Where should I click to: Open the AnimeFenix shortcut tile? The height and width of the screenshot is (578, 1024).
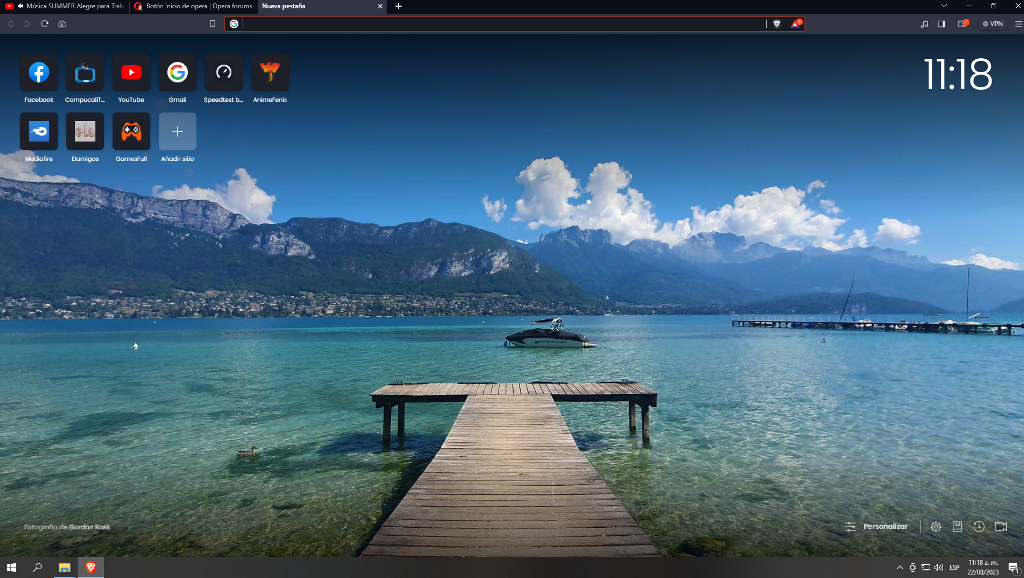270,73
